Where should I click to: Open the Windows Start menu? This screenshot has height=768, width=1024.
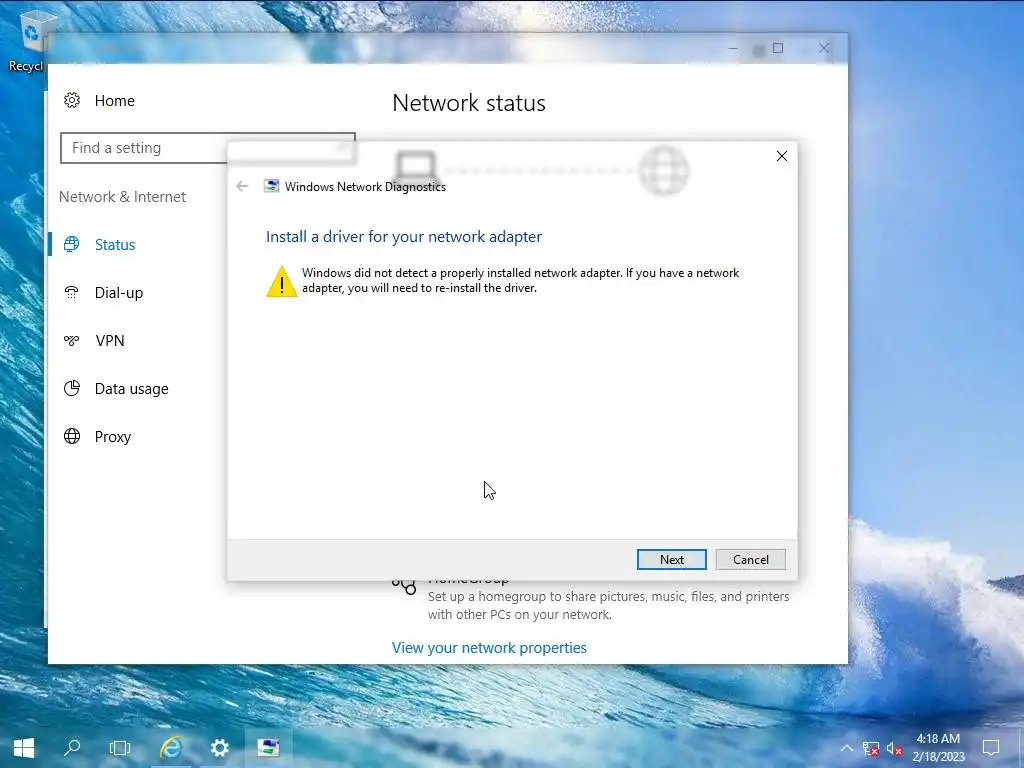coord(24,748)
